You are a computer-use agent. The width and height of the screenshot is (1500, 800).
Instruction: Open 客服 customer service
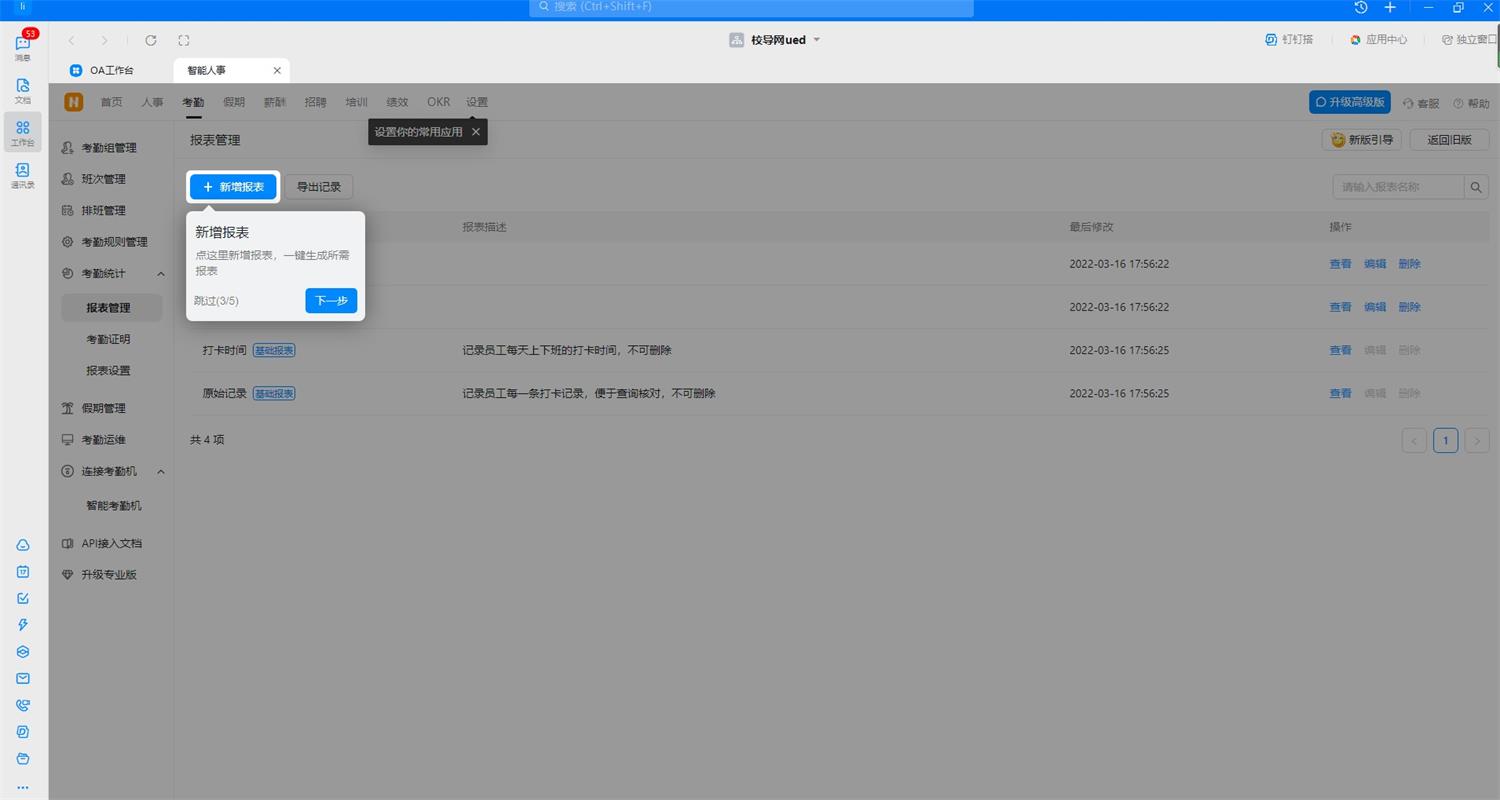click(x=1421, y=103)
